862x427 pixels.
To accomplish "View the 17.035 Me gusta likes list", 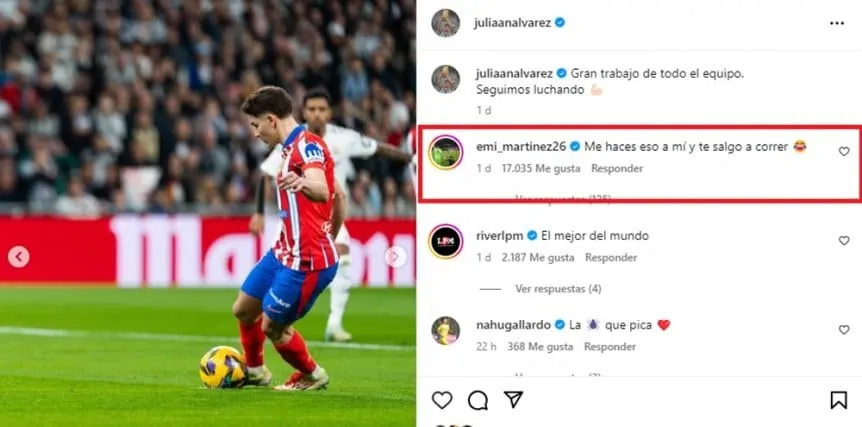I will (x=541, y=169).
